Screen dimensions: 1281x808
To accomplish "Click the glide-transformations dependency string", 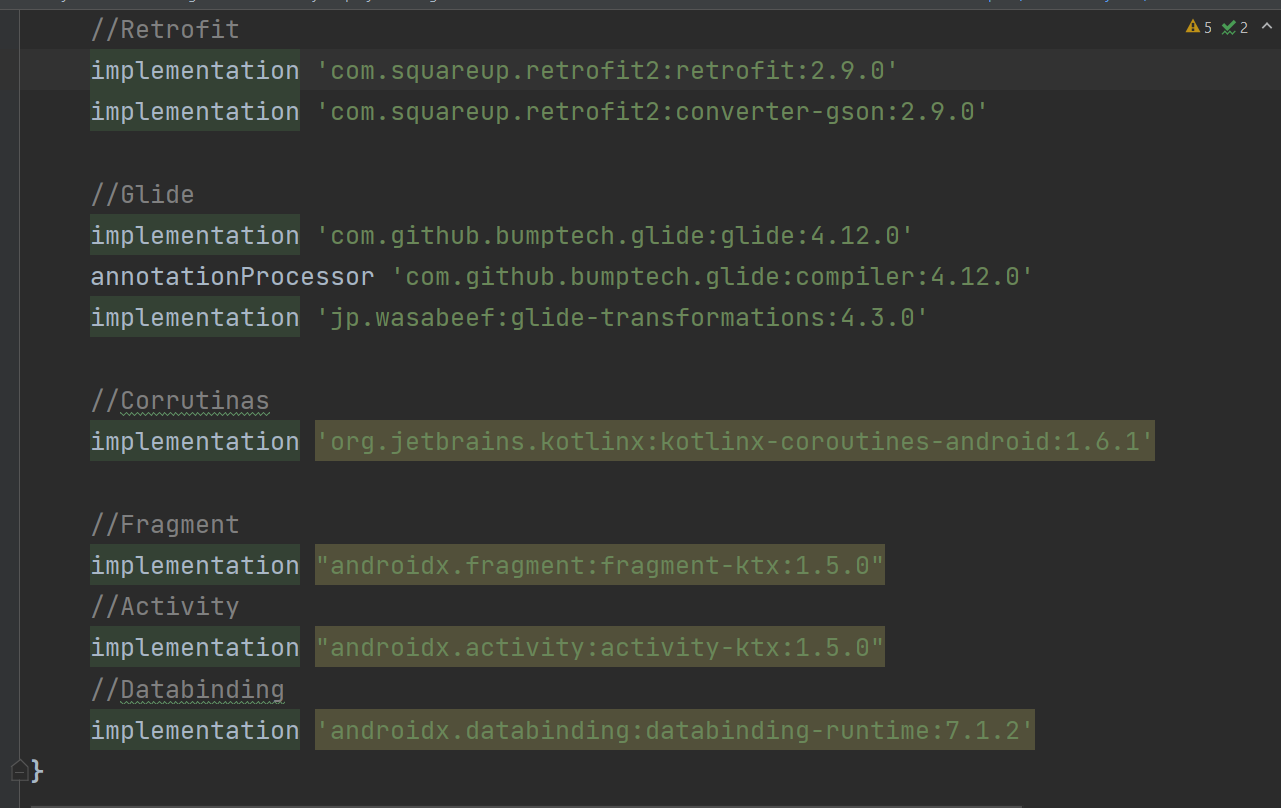I will tap(622, 318).
